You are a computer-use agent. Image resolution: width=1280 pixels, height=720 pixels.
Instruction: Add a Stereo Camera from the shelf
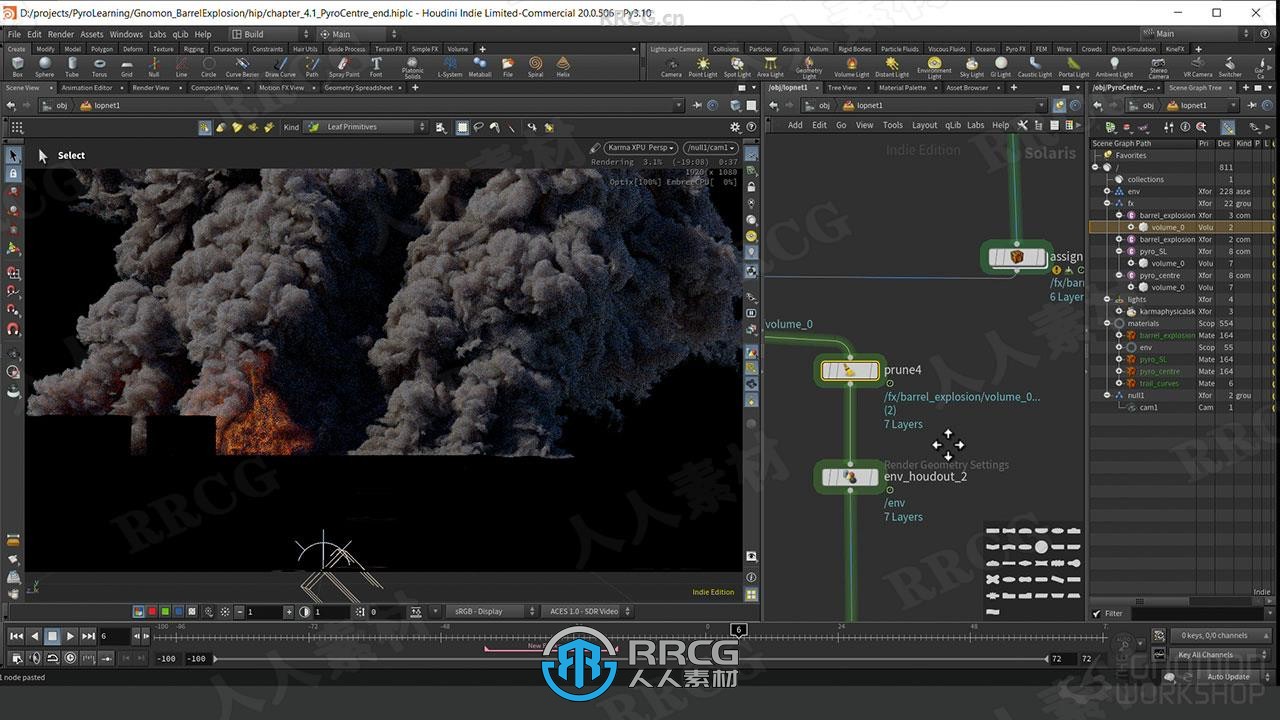tap(1158, 68)
